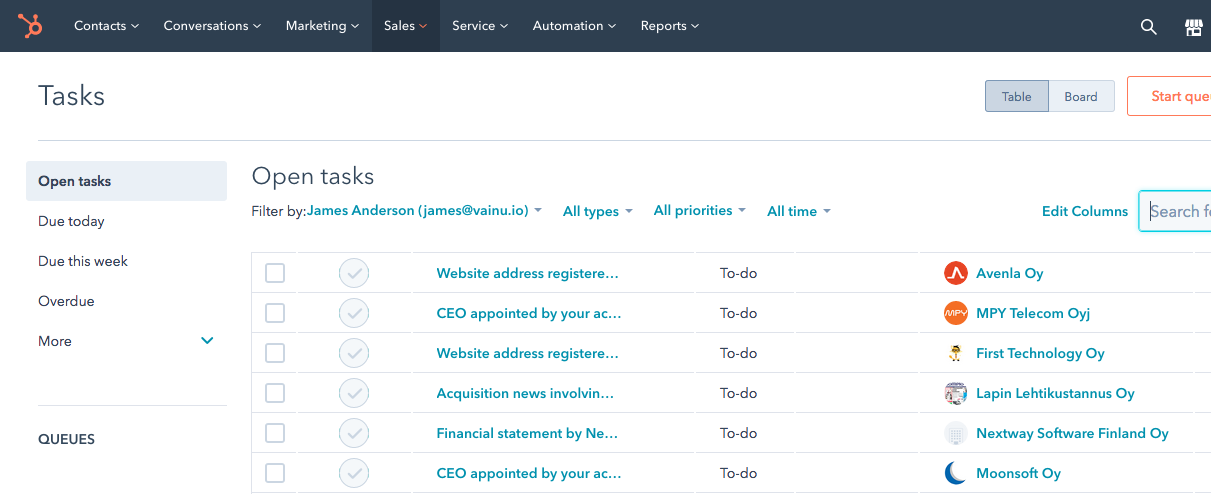Click the Avenla Oy company logo
Screen dimensions: 1211x494
(x=956, y=273)
